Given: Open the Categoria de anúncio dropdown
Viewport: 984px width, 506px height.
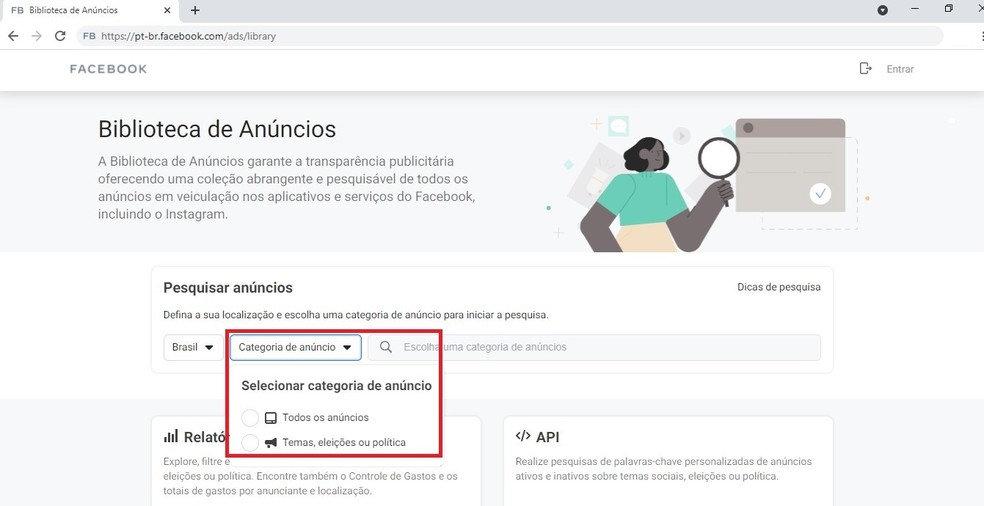Looking at the screenshot, I should [x=296, y=347].
